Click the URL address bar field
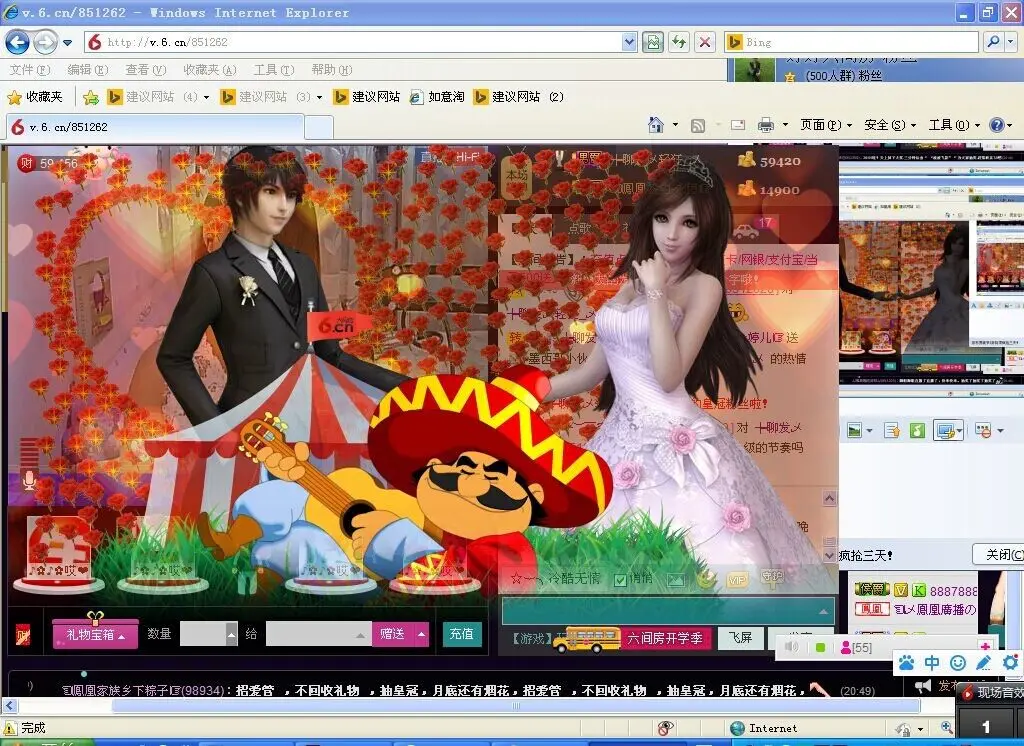This screenshot has width=1024, height=746. coord(362,42)
